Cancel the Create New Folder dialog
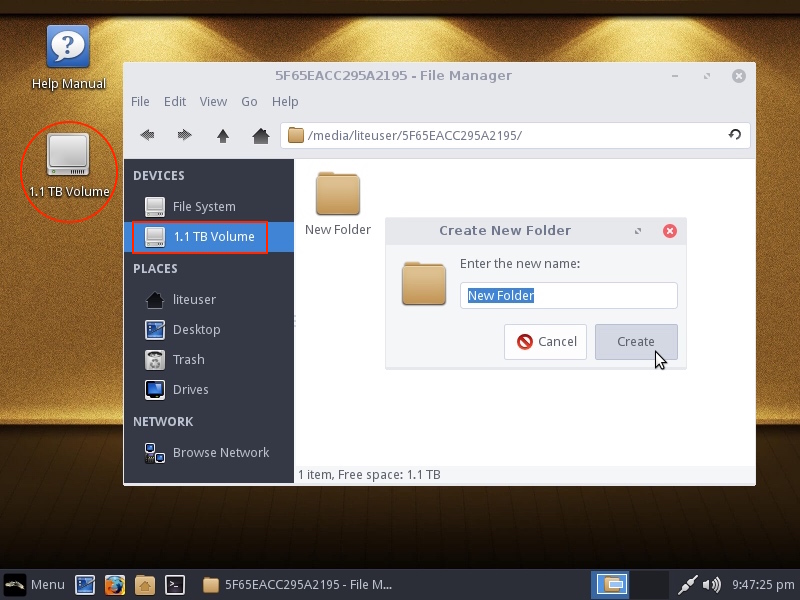This screenshot has height=600, width=800. click(x=546, y=341)
